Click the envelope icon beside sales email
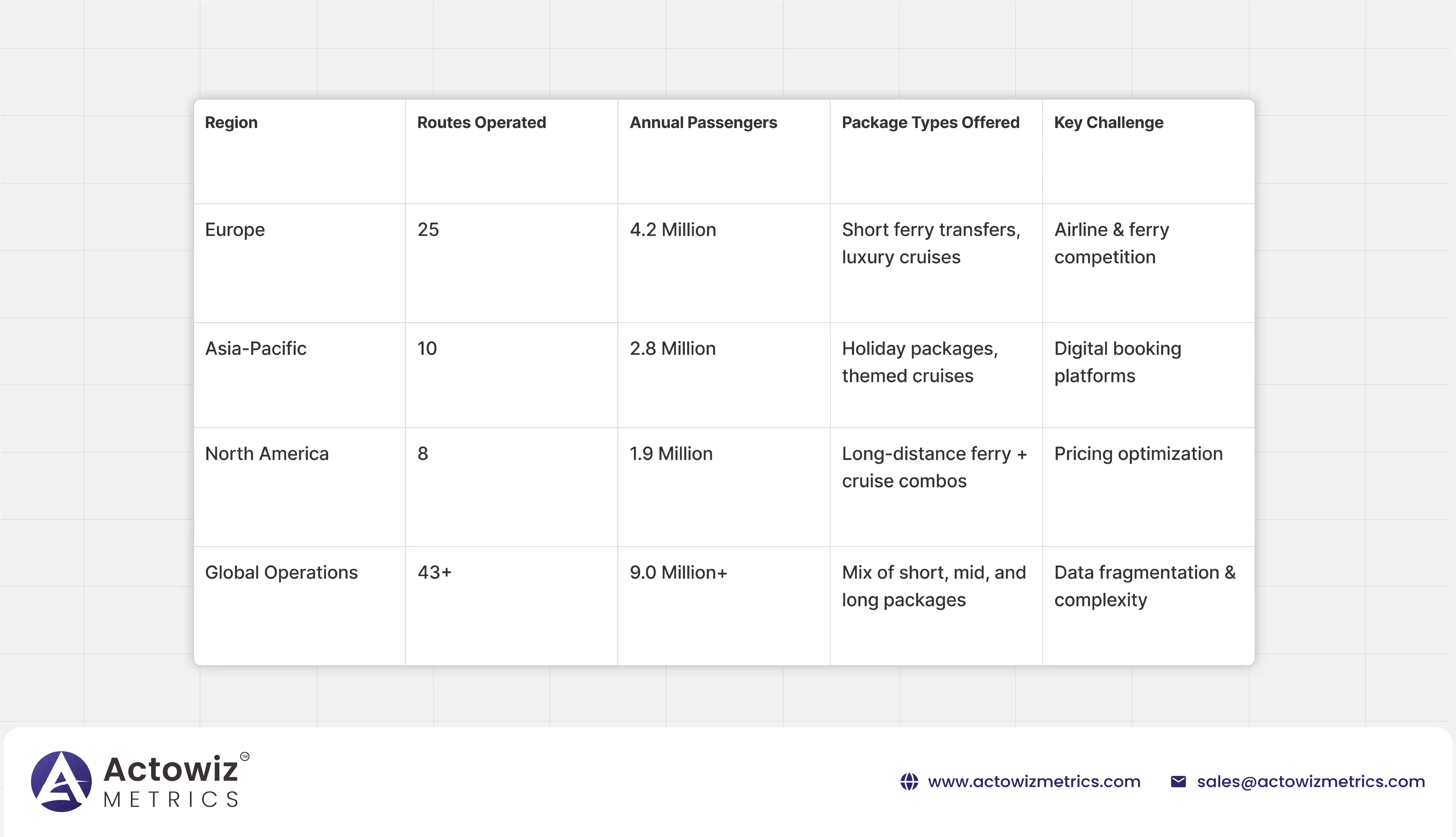Screen dimensions: 1456x837 [x=1178, y=782]
